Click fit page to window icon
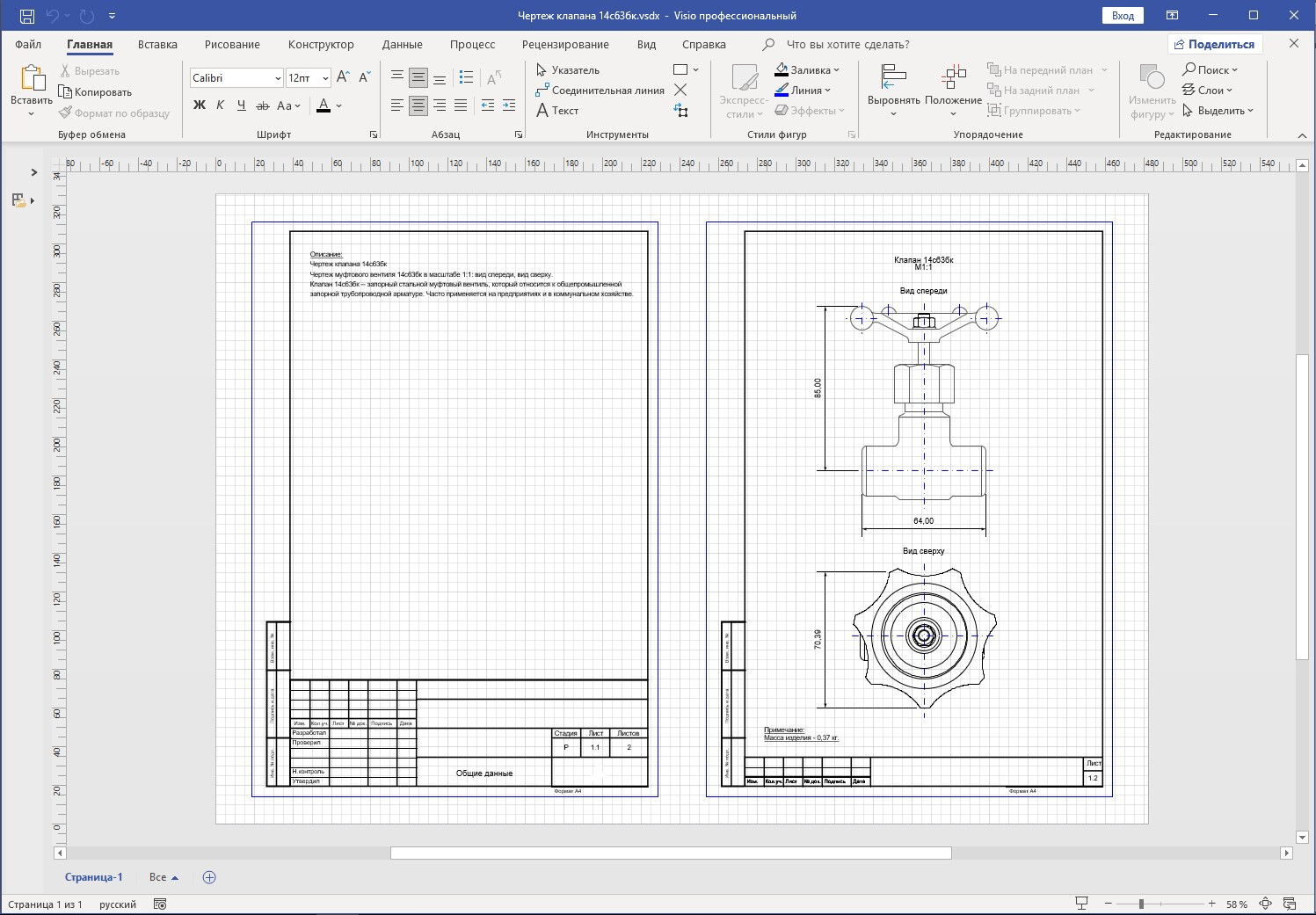The height and width of the screenshot is (915, 1316). click(x=1265, y=904)
